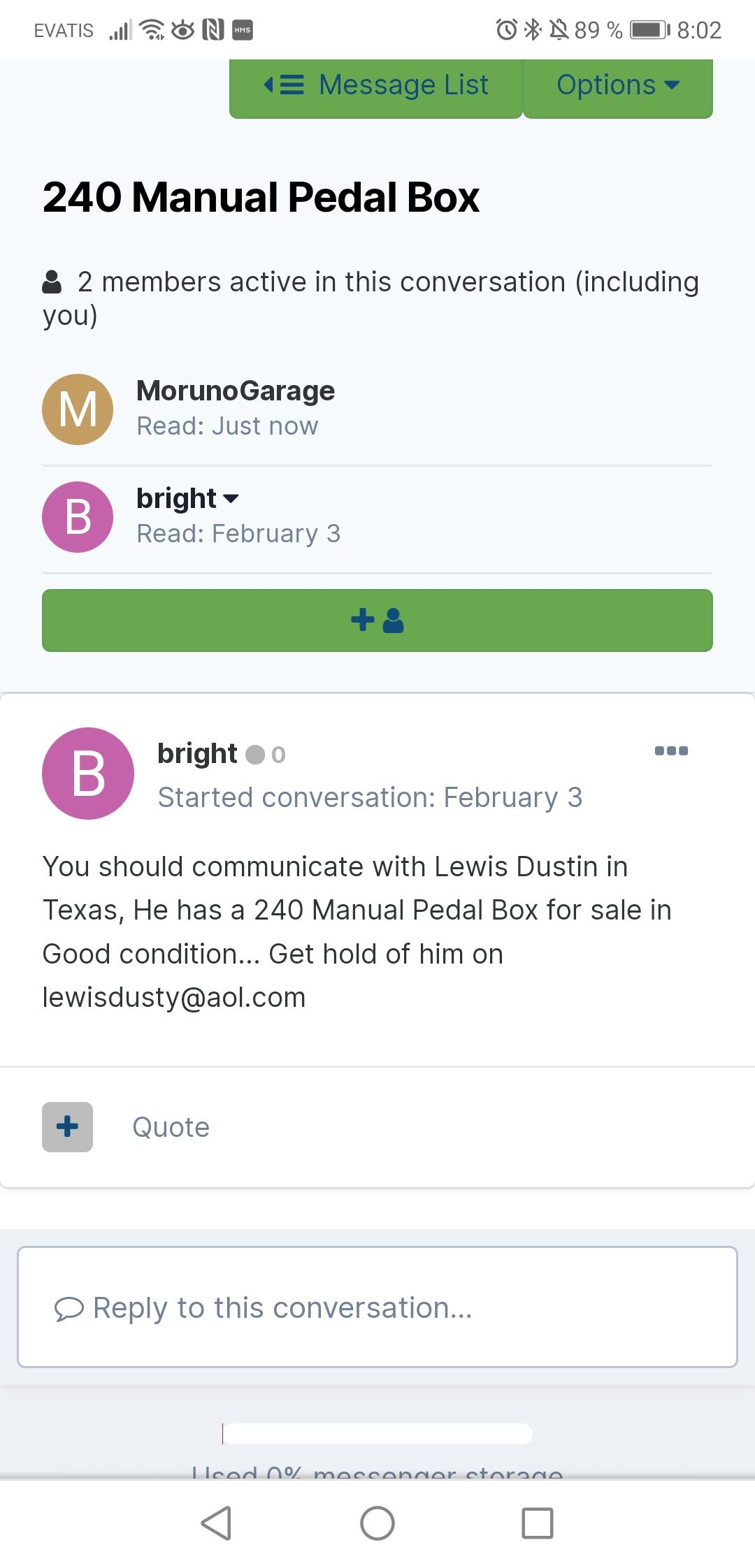This screenshot has height=1568, width=755.
Task: Expand the Options dropdown
Action: tap(618, 85)
